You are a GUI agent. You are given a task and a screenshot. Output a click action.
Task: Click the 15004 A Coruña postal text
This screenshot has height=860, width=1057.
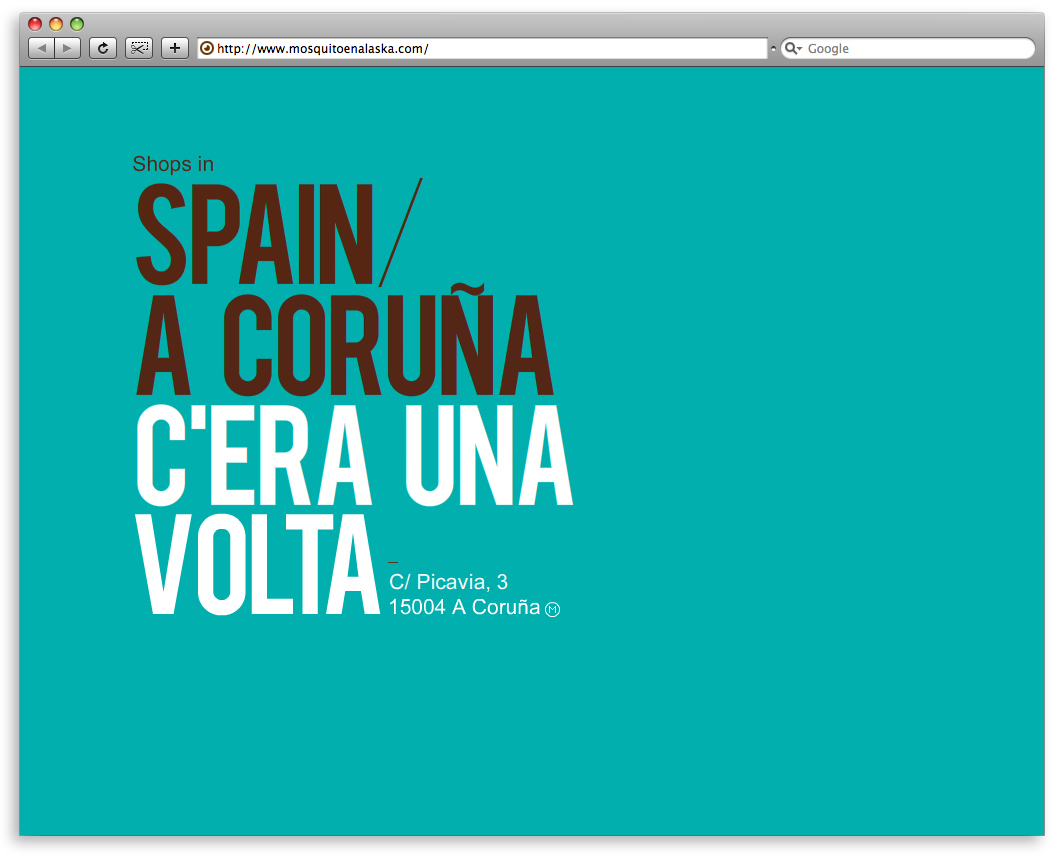(x=464, y=607)
